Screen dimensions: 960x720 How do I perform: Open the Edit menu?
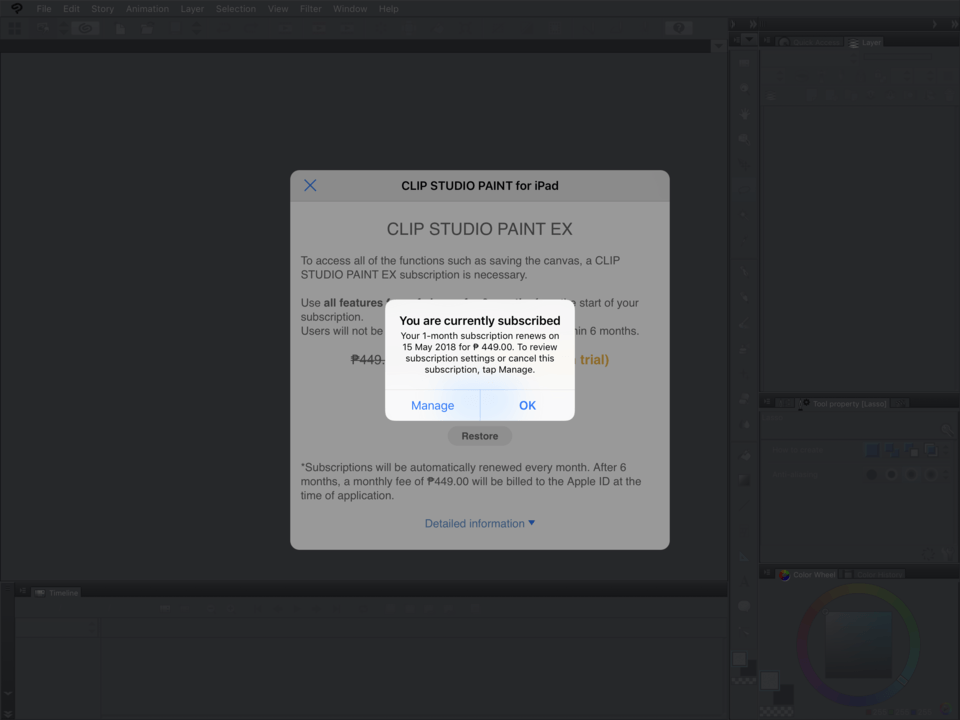[71, 9]
